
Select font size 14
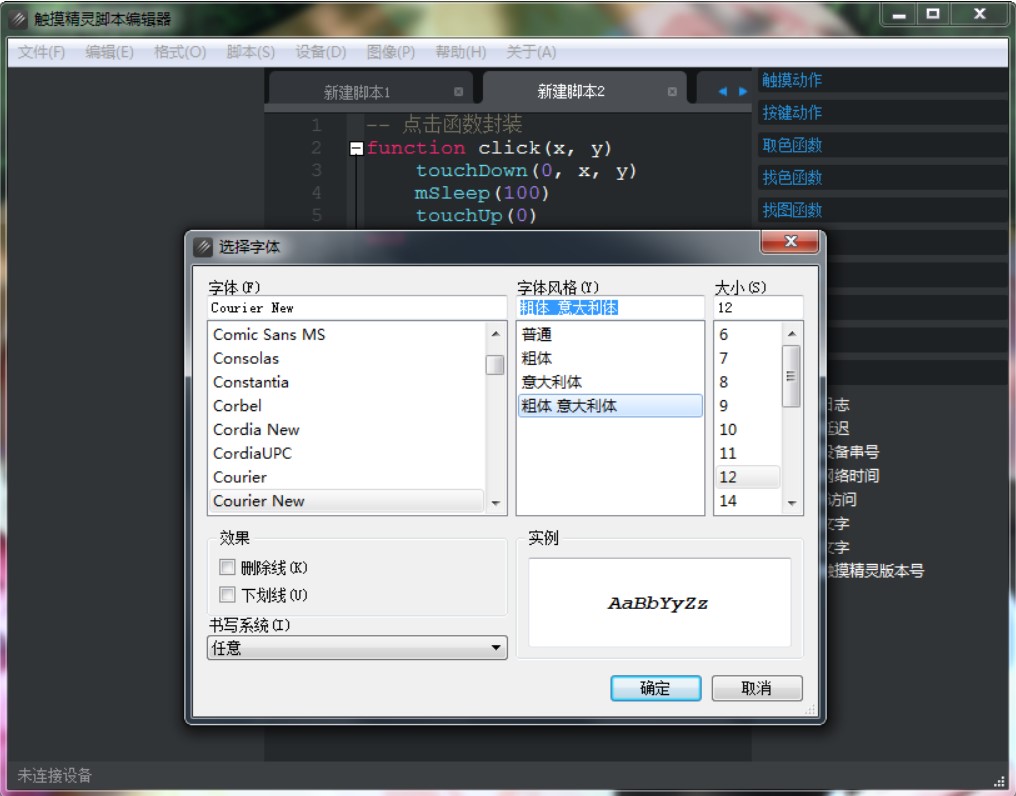click(x=748, y=501)
